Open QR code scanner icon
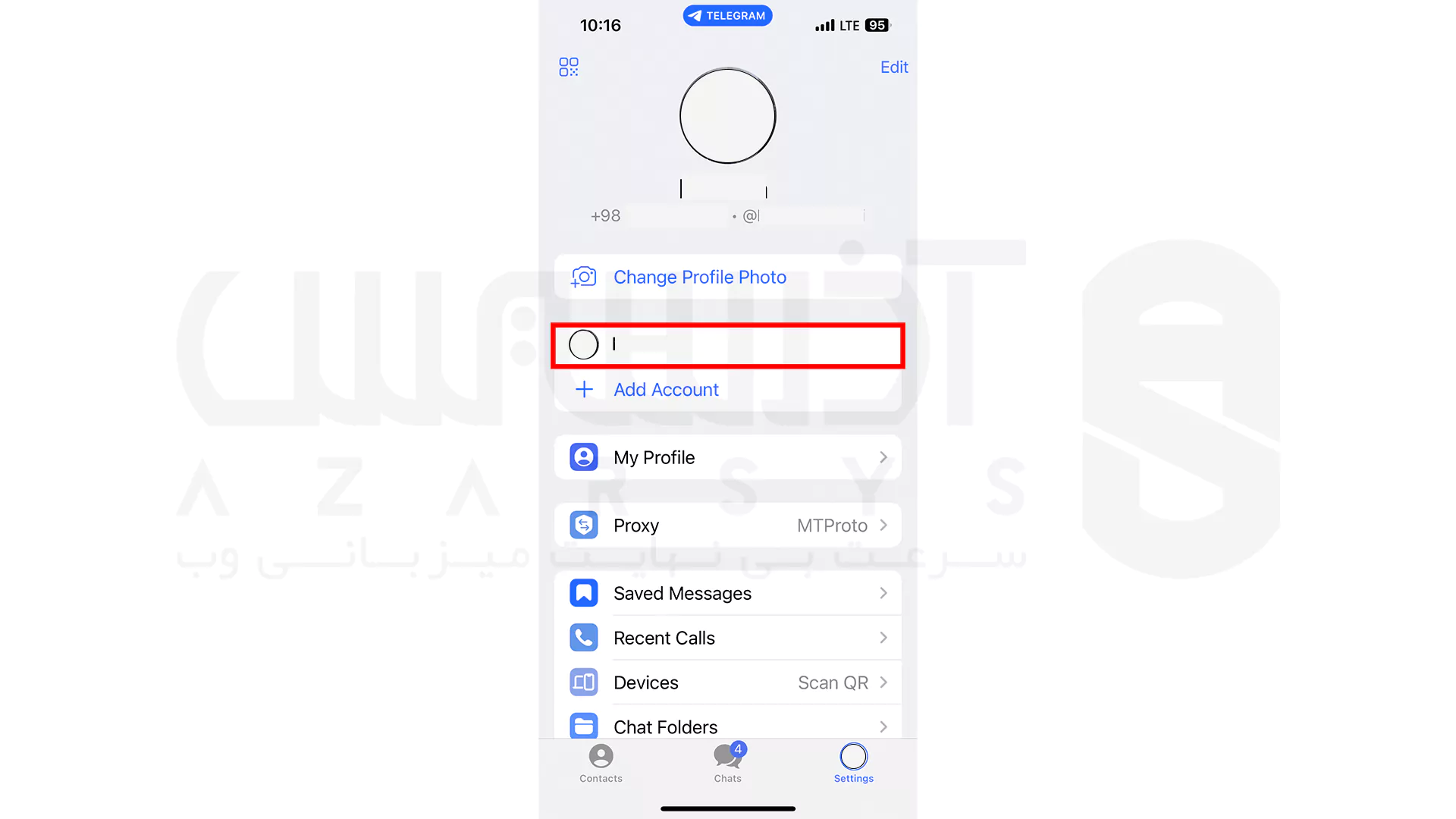Screen dimensions: 1456x819 tap(569, 67)
